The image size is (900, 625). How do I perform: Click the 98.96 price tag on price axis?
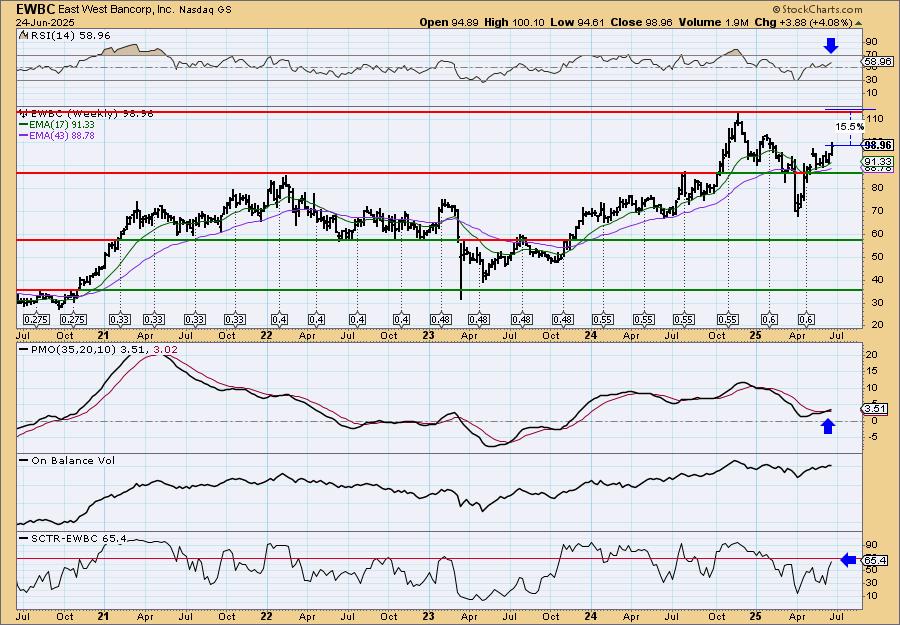878,145
